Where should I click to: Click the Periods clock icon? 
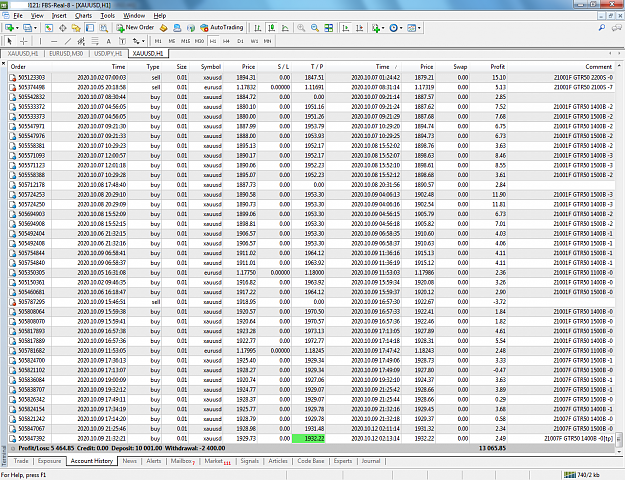393,28
